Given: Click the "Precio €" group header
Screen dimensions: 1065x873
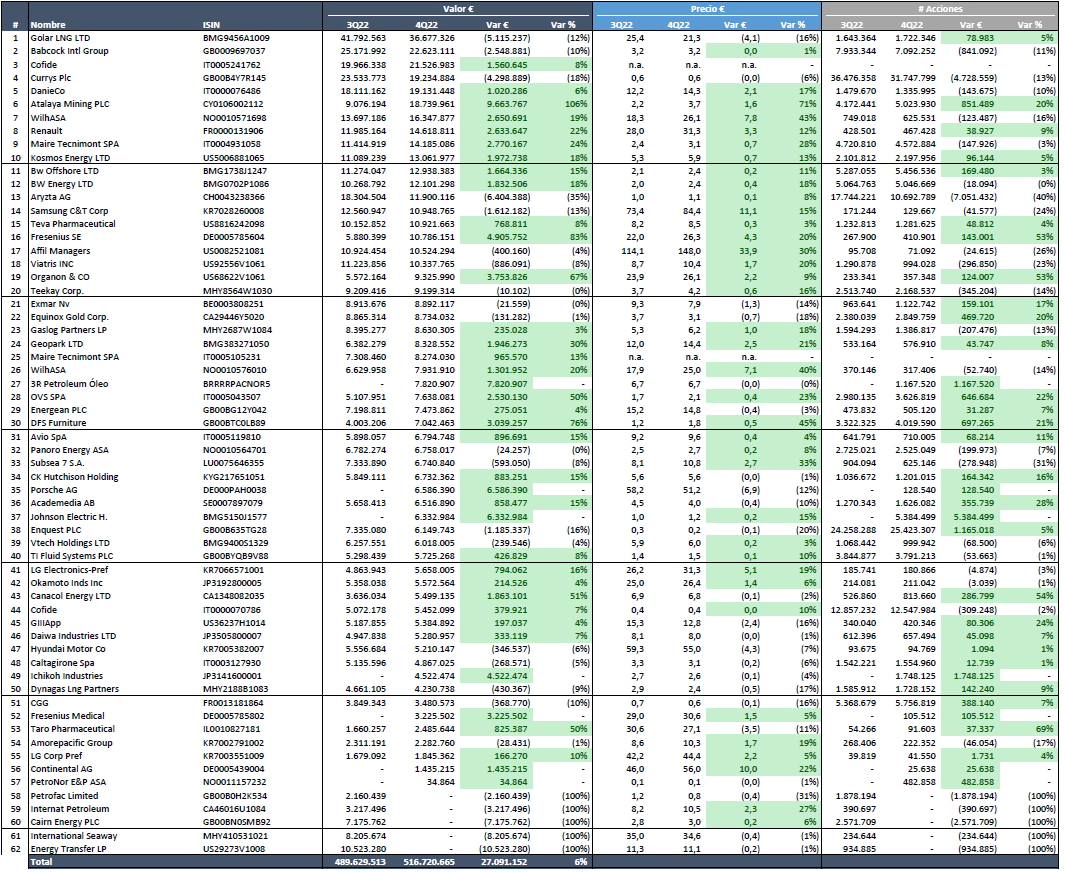Looking at the screenshot, I should pos(706,8).
